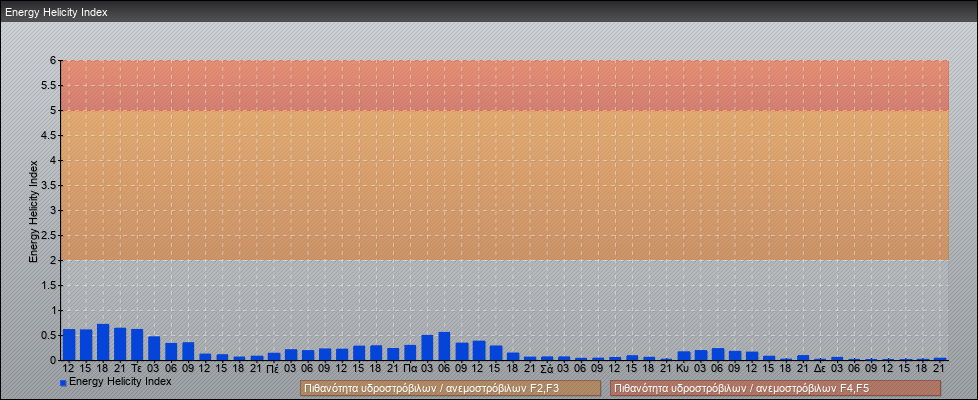Select the tallest blue bar in chart
Screen dimensions: 978x400
point(103,342)
